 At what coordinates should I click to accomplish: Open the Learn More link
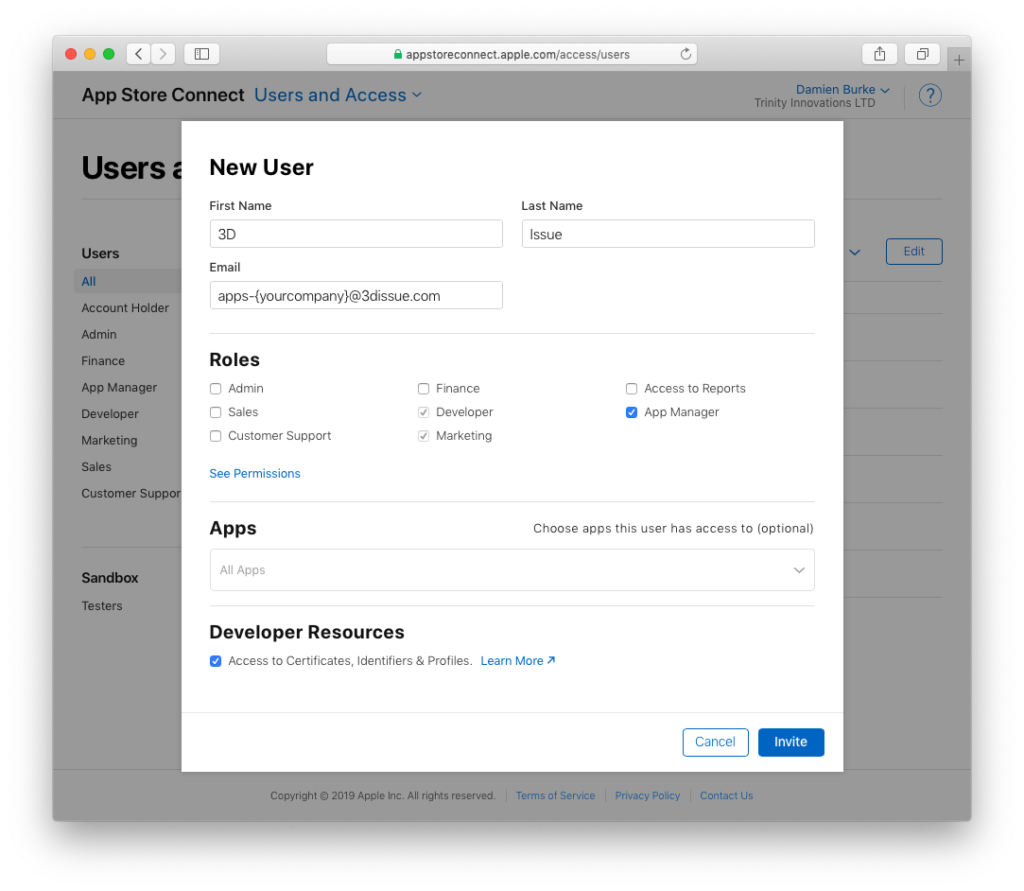click(518, 661)
